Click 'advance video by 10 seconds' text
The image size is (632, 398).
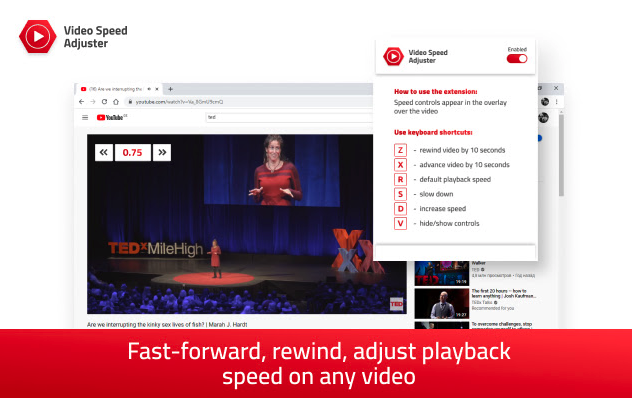click(464, 165)
